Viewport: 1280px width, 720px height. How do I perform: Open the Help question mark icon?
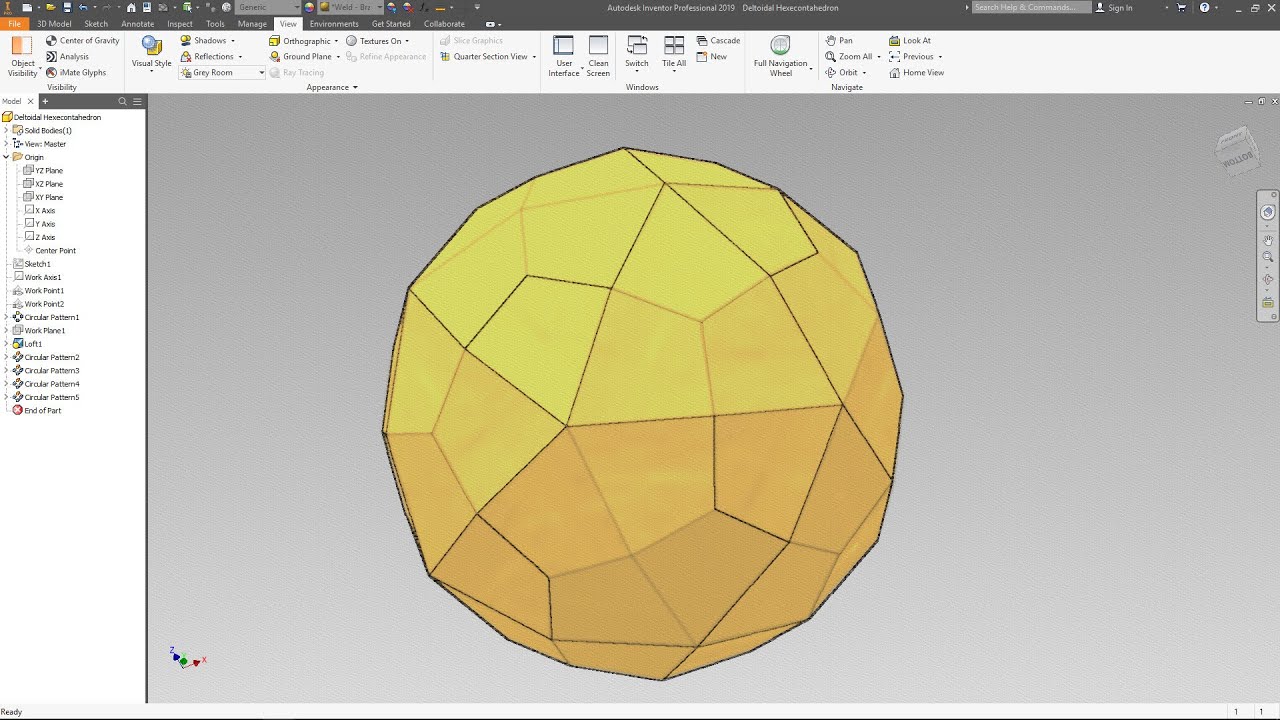(x=1204, y=7)
